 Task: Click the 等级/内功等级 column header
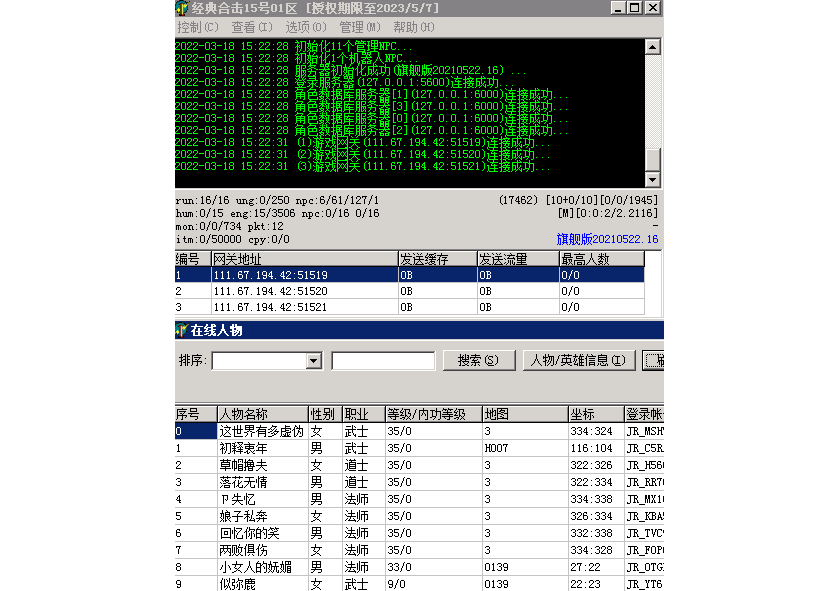pos(432,414)
